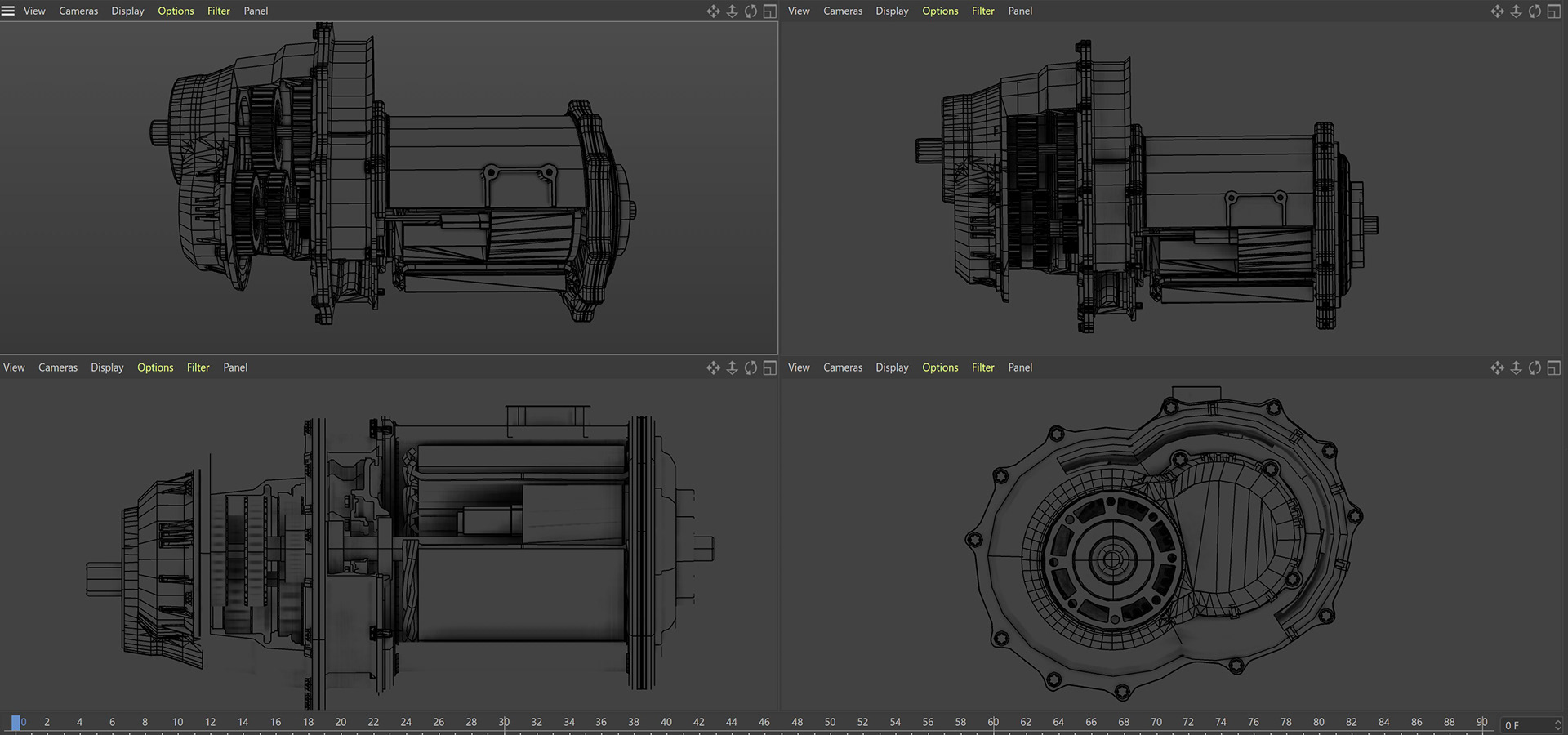
Task: Click the zoom camera icon in top-left viewport
Action: (x=732, y=11)
